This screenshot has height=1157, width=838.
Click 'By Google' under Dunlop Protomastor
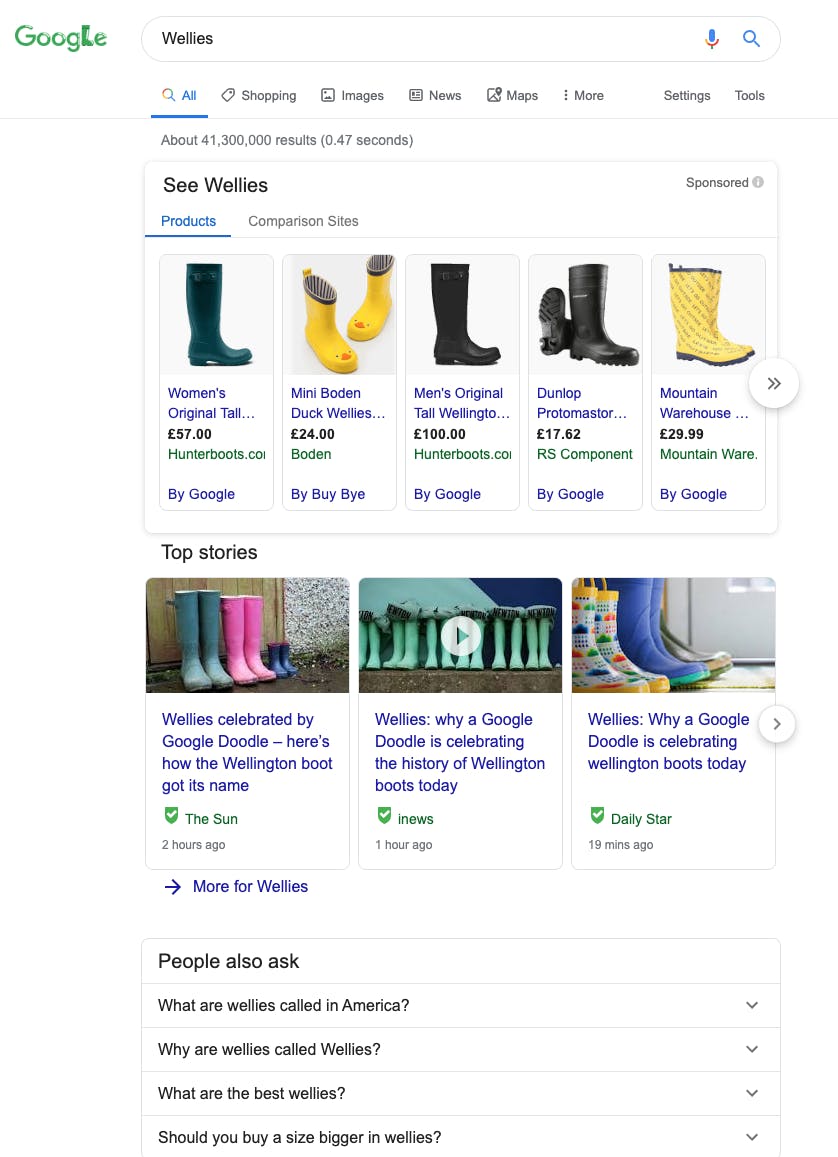pyautogui.click(x=570, y=494)
